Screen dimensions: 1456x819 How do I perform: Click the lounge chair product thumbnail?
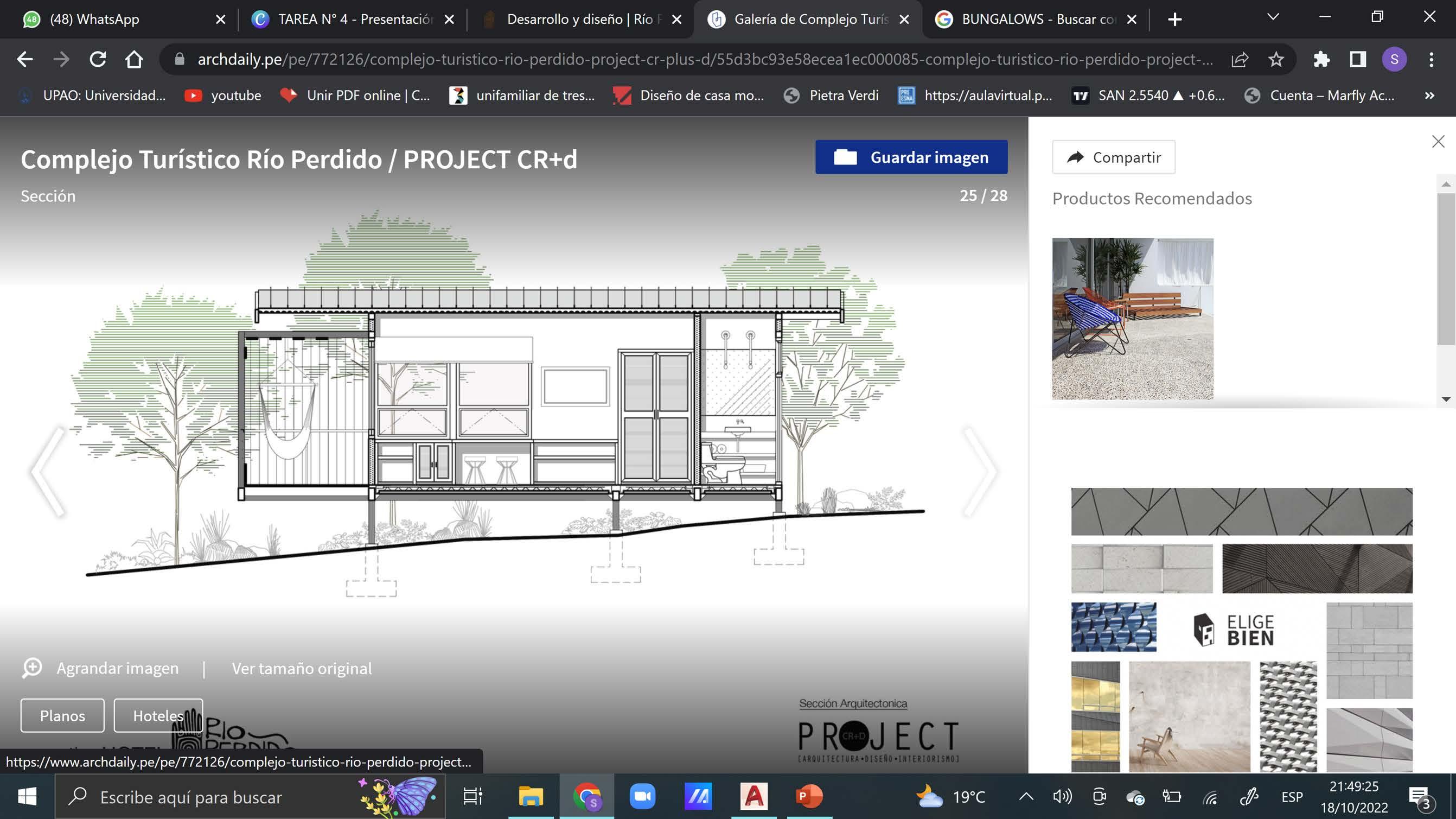(x=1132, y=319)
